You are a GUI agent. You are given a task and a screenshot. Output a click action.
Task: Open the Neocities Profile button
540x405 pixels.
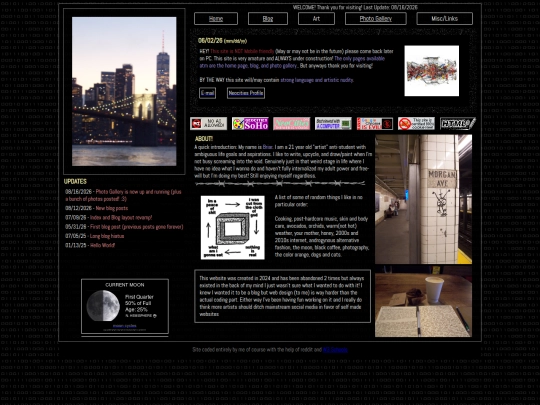[x=246, y=93]
